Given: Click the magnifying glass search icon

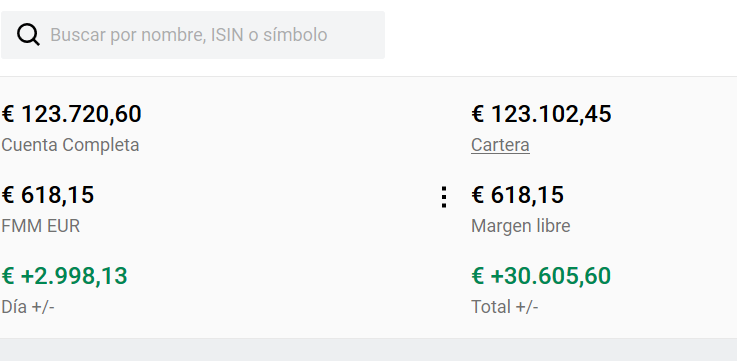Looking at the screenshot, I should [28, 35].
